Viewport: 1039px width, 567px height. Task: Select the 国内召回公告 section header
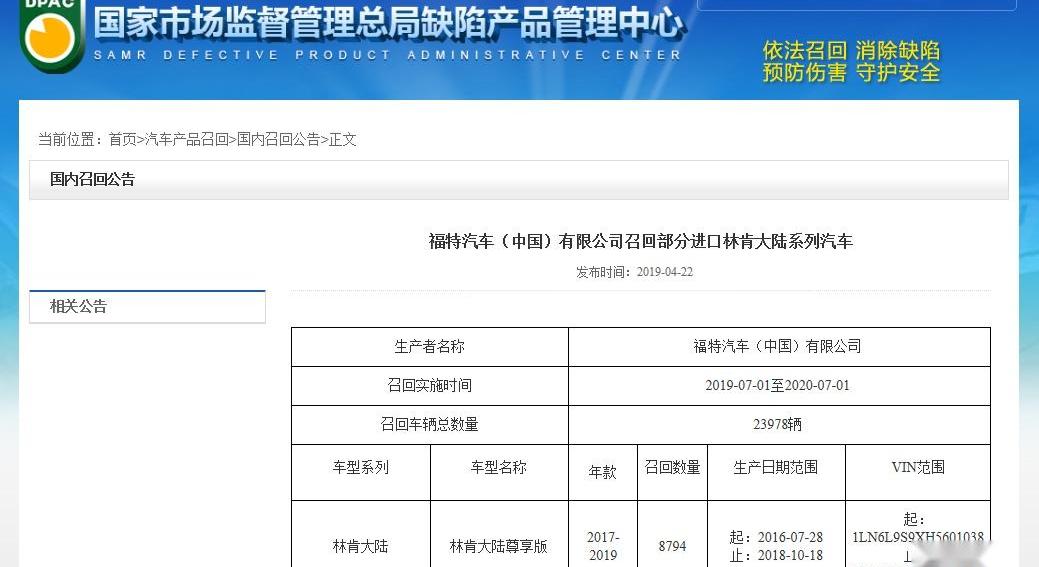(519, 180)
